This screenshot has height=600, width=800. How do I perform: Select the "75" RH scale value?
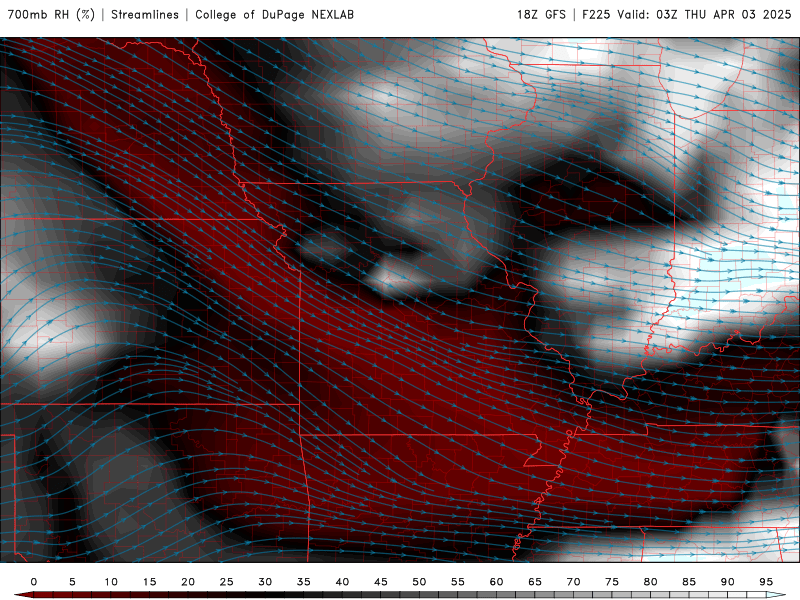pos(612,582)
